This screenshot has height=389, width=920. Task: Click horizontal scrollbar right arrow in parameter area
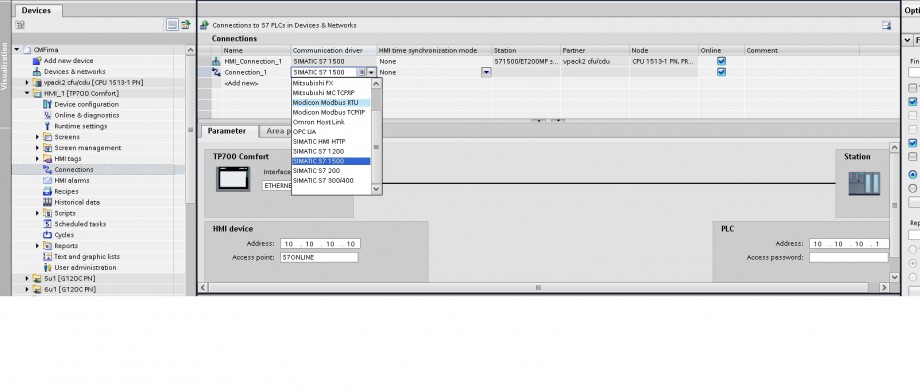884,287
